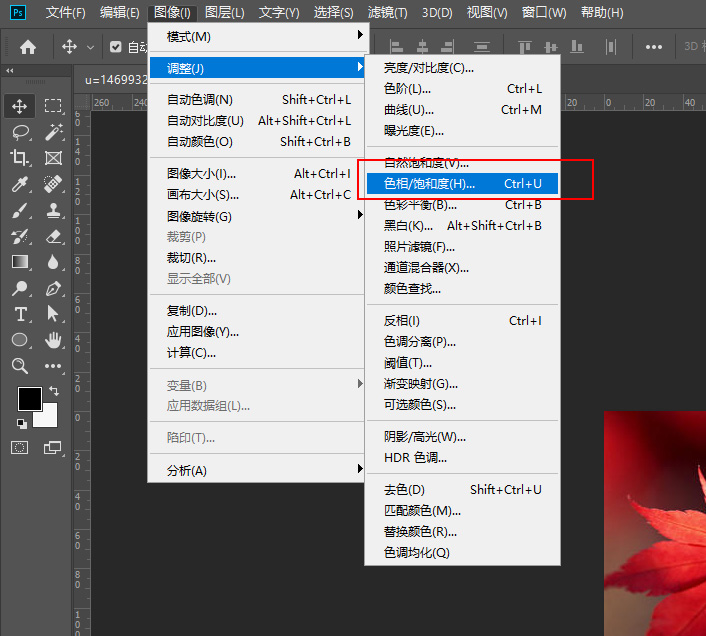Set the black foreground color swatch
The height and width of the screenshot is (636, 706).
coord(30,398)
